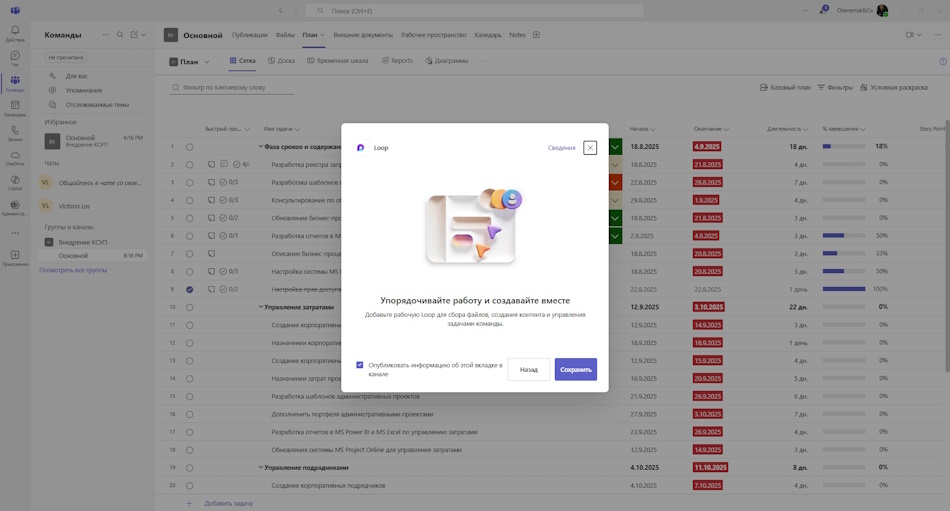Viewport: 950px width, 511px height.
Task: Click Посмотреть все группы link
Action: [73, 270]
